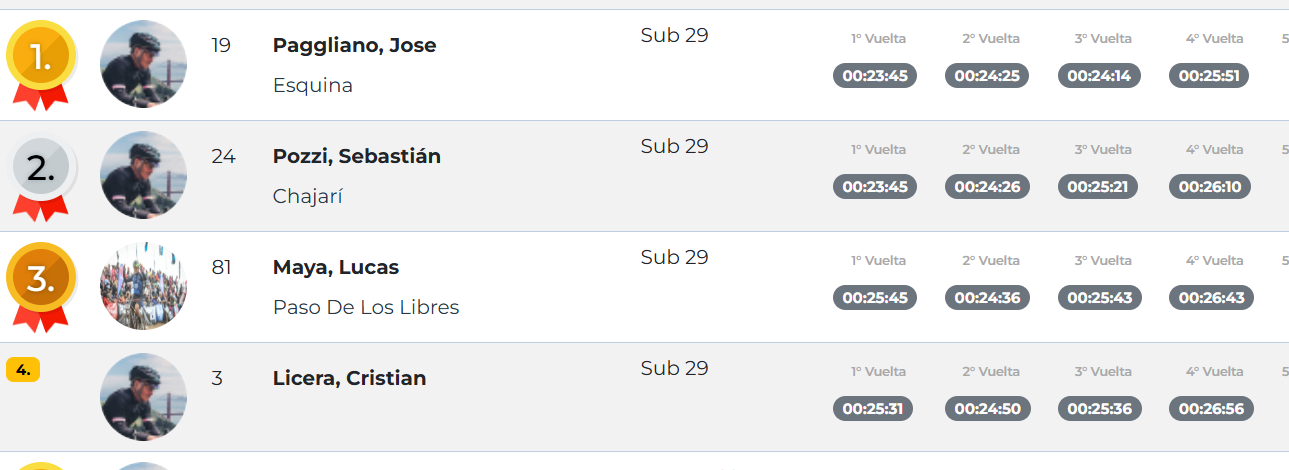Click the Chajarí city link
This screenshot has width=1289, height=470.
pos(308,197)
